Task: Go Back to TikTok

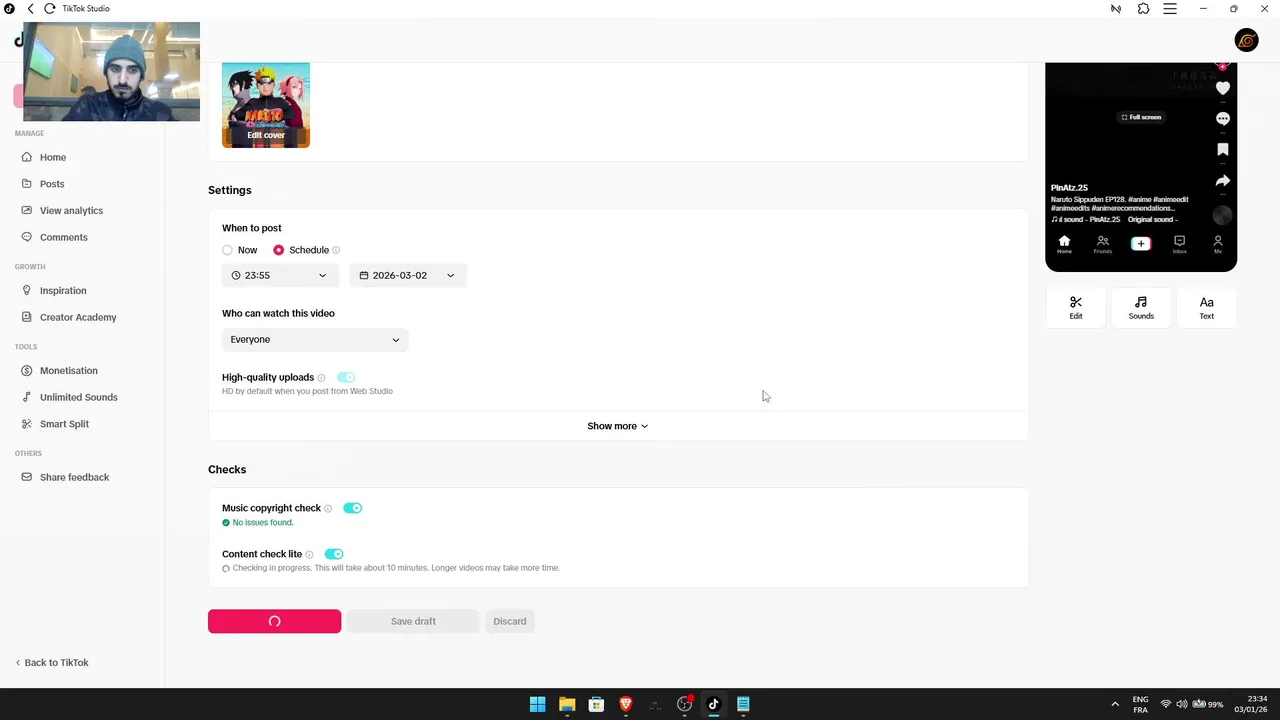Action: tap(52, 663)
